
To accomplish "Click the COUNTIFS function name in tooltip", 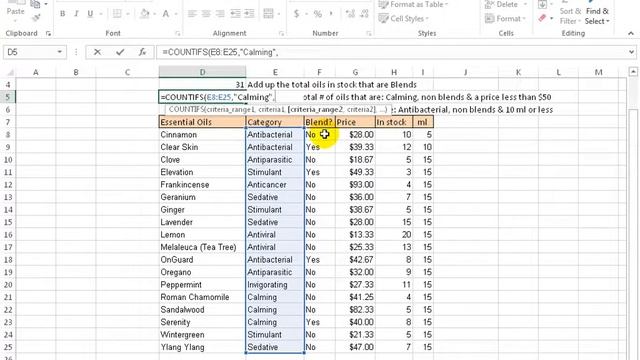I will click(187, 109).
